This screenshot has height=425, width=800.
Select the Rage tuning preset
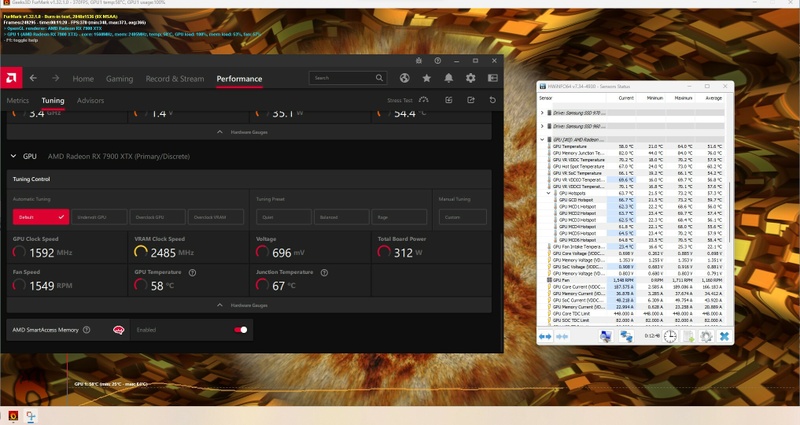(x=399, y=217)
